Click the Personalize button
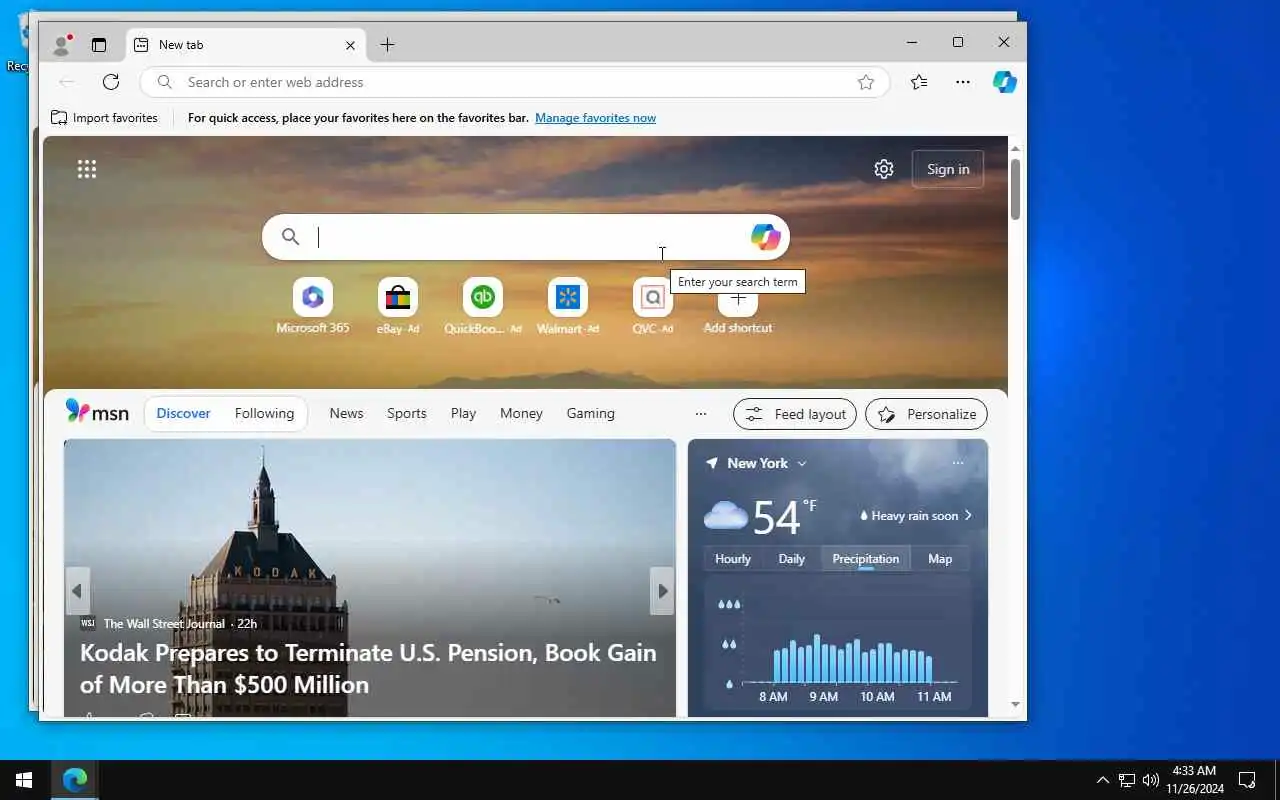This screenshot has height=800, width=1280. [926, 414]
